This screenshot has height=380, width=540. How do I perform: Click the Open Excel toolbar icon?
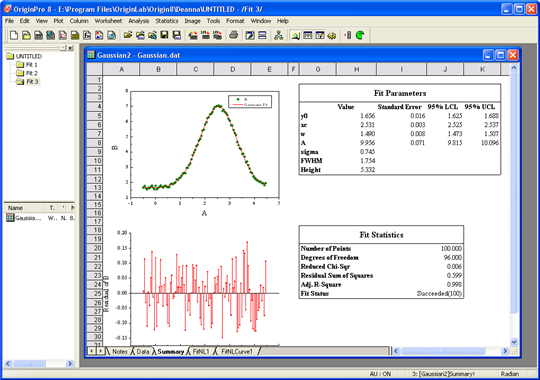[x=152, y=35]
